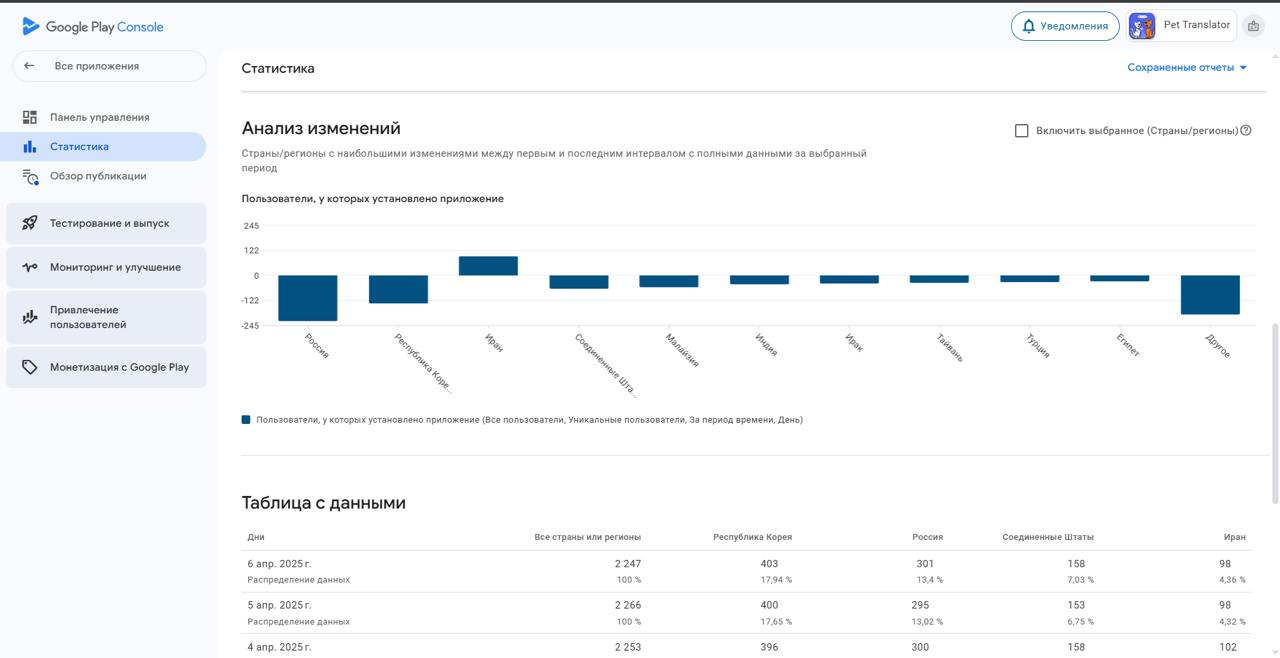This screenshot has height=658, width=1280.
Task: Go back using Все приложения arrow
Action: [x=29, y=65]
